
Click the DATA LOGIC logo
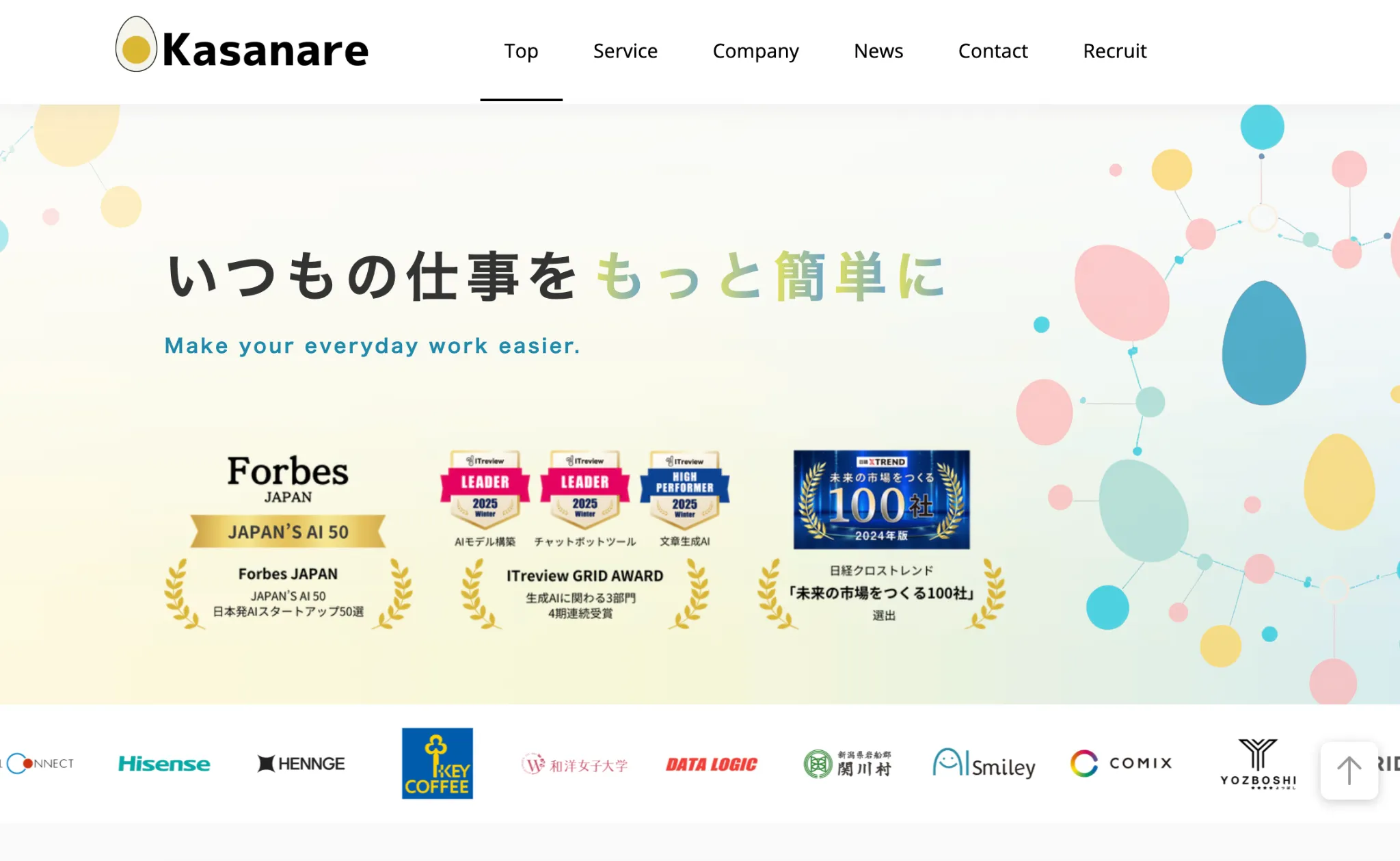711,764
